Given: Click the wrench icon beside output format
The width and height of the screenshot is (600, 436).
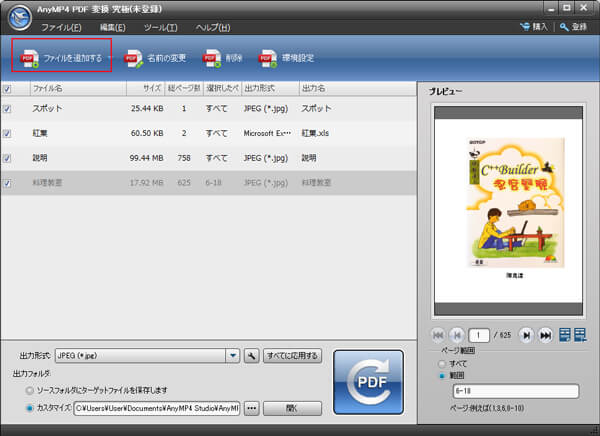Looking at the screenshot, I should 251,355.
